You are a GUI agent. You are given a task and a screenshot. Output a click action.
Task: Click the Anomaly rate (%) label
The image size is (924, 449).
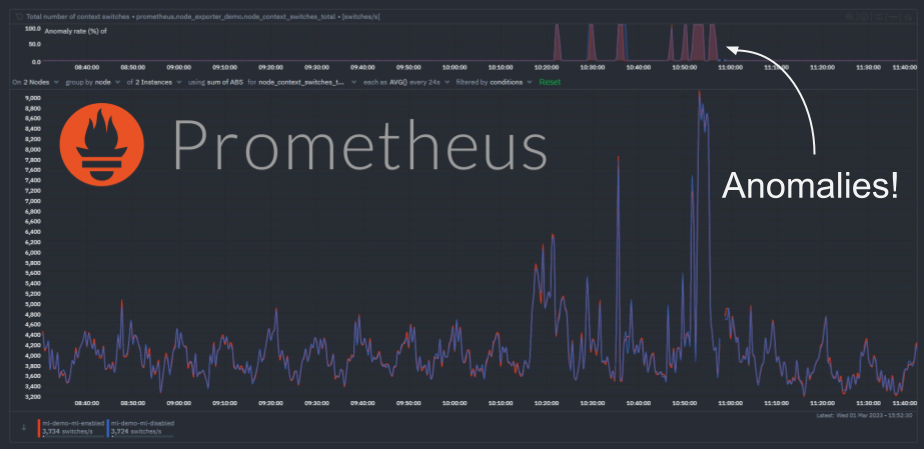click(76, 32)
